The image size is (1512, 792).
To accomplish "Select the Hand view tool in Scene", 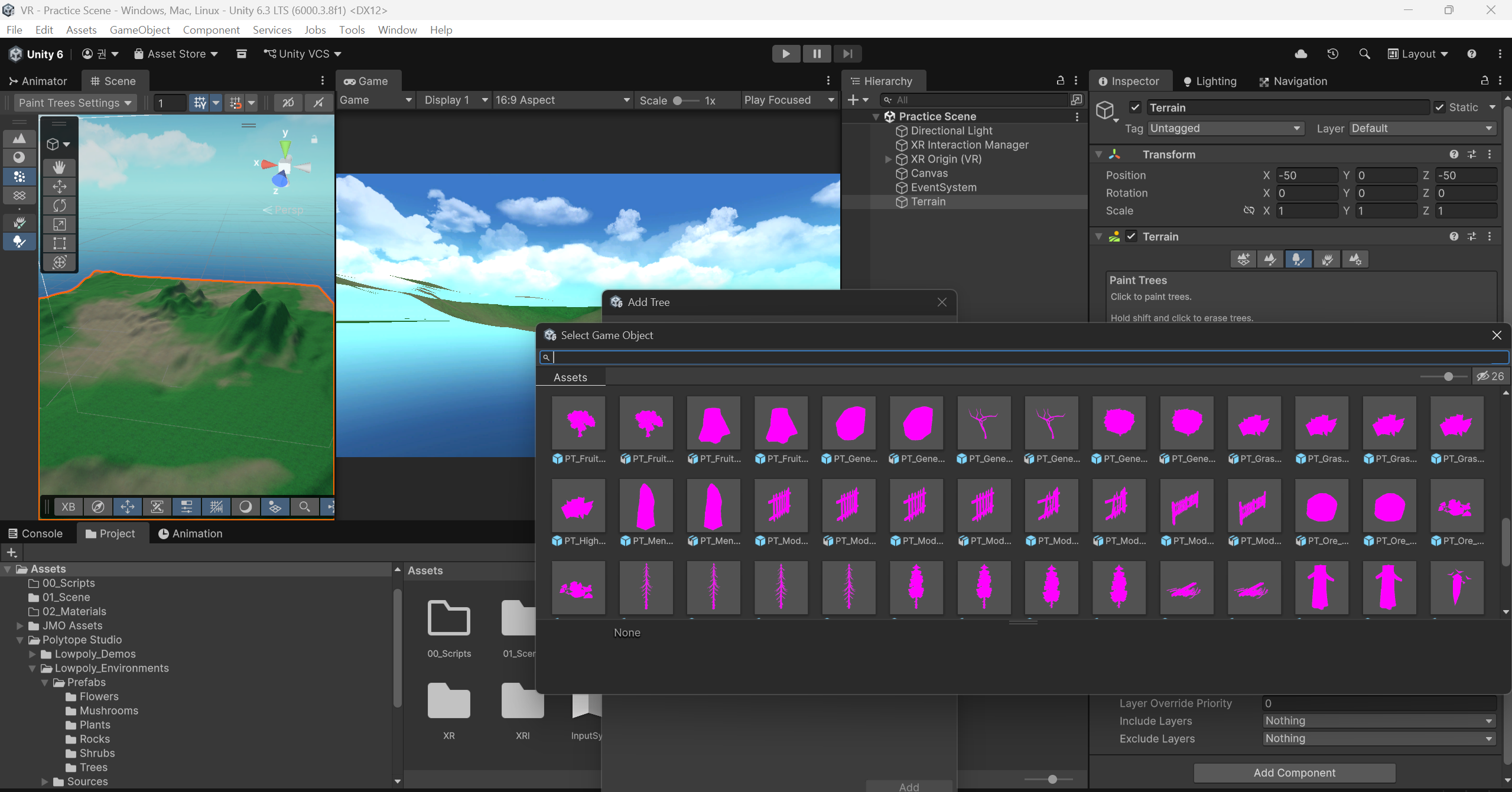I will (59, 167).
